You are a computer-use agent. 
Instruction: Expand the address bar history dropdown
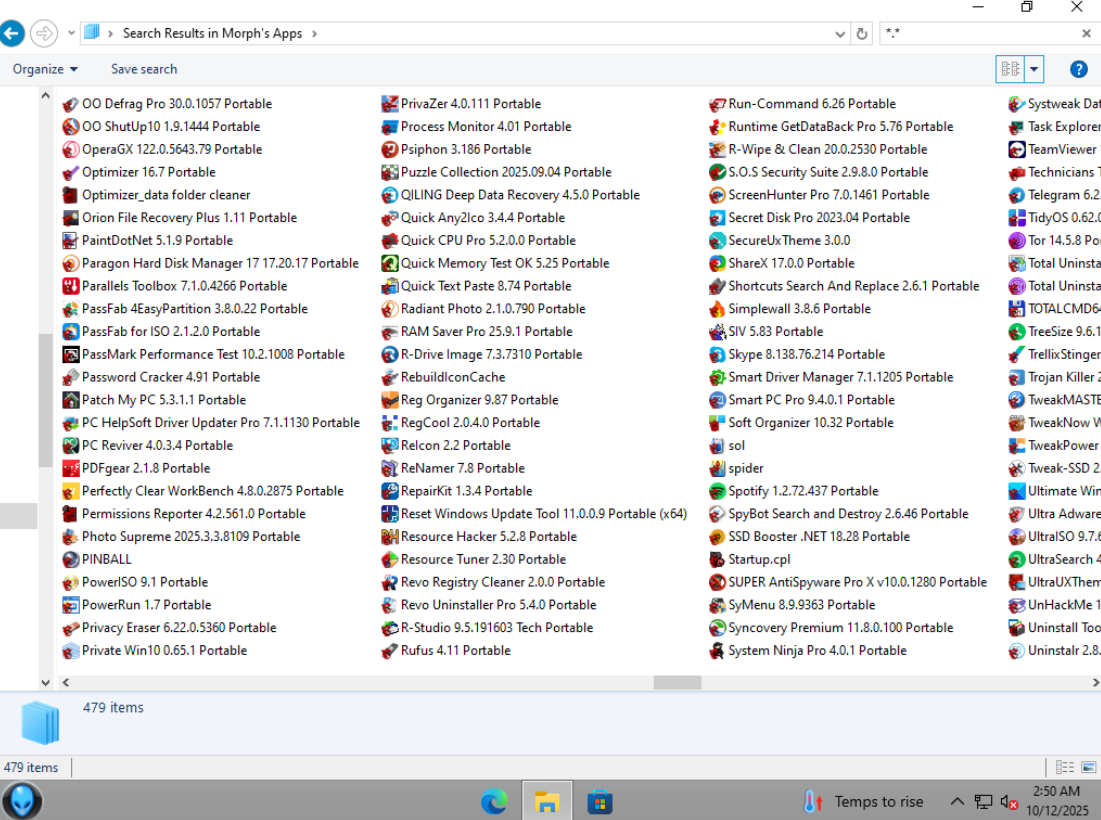pyautogui.click(x=840, y=34)
